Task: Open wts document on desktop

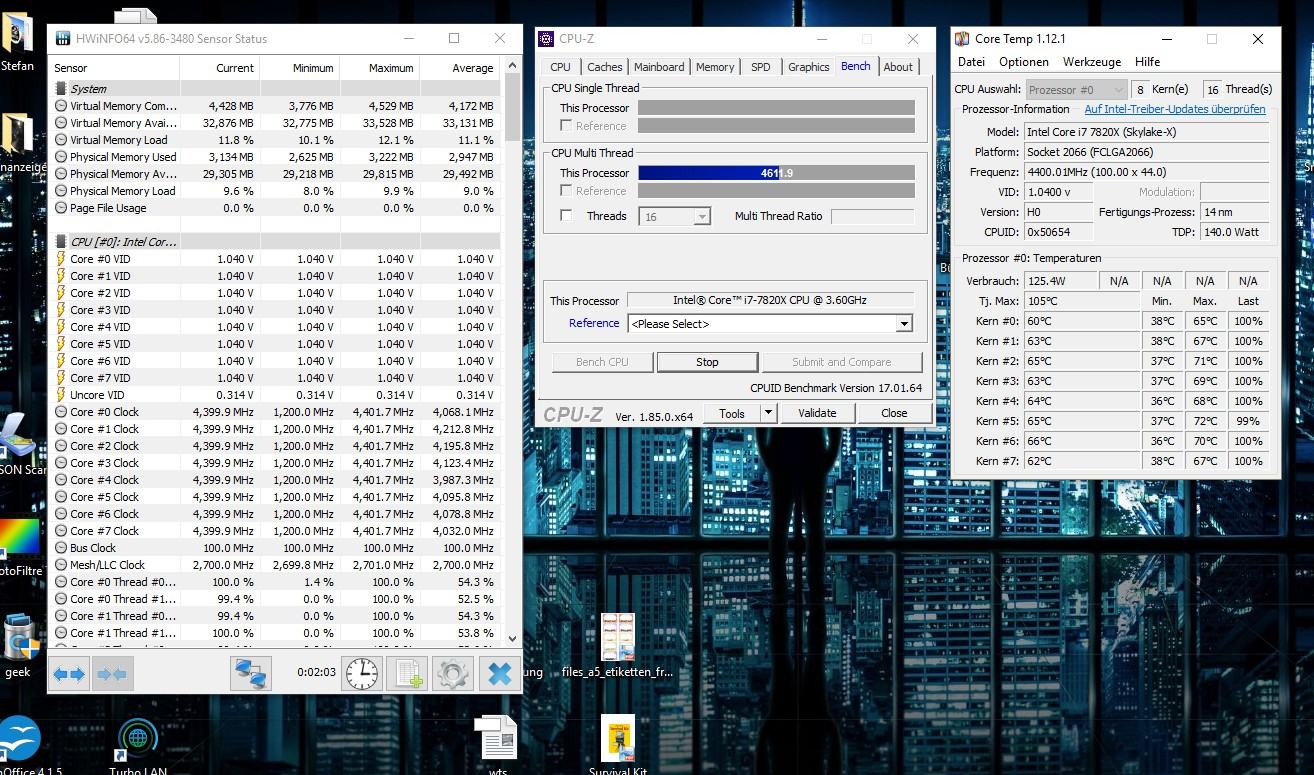Action: [x=496, y=745]
